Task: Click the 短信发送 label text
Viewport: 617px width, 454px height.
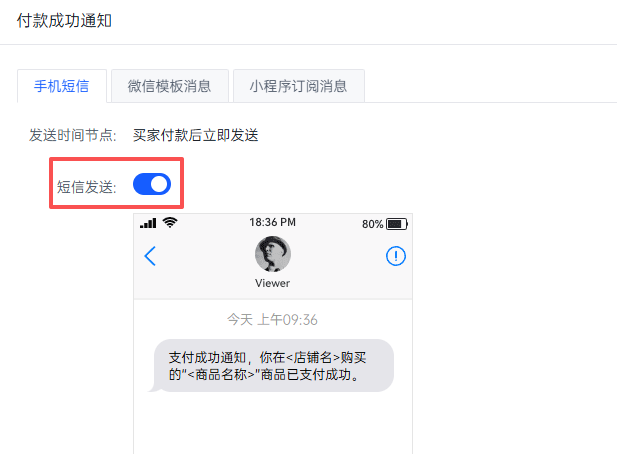Action: 87,185
